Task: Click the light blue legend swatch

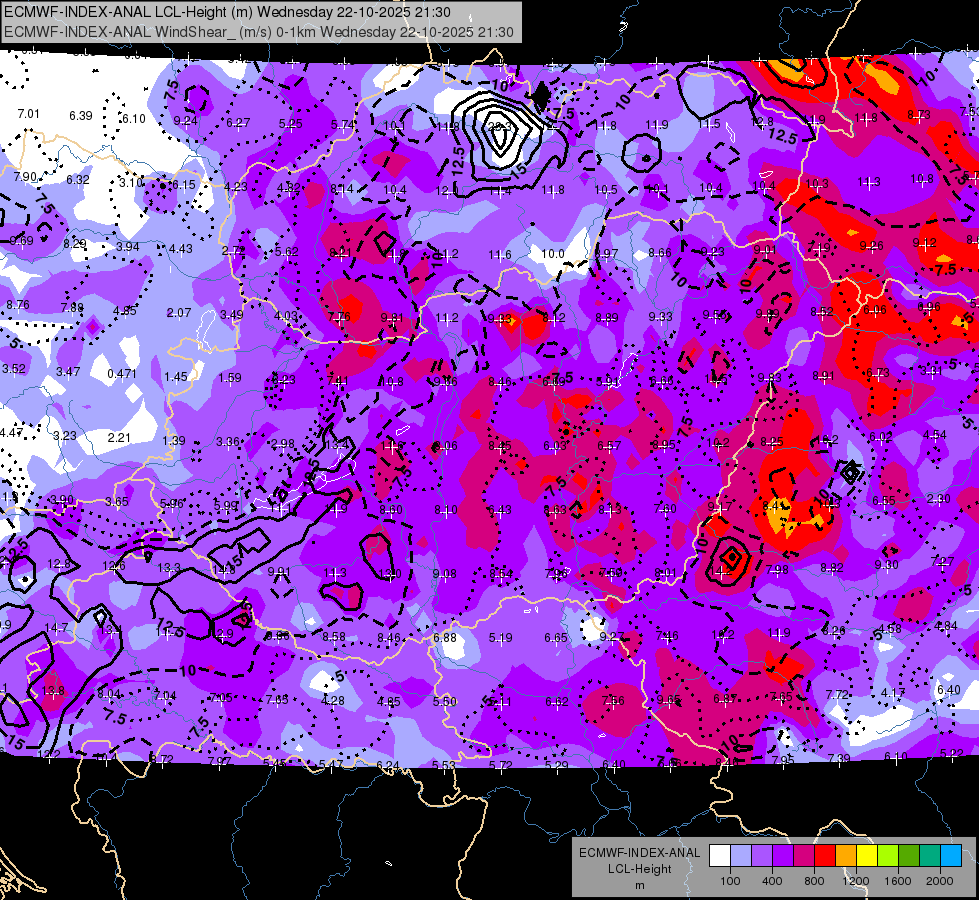Action: point(741,855)
